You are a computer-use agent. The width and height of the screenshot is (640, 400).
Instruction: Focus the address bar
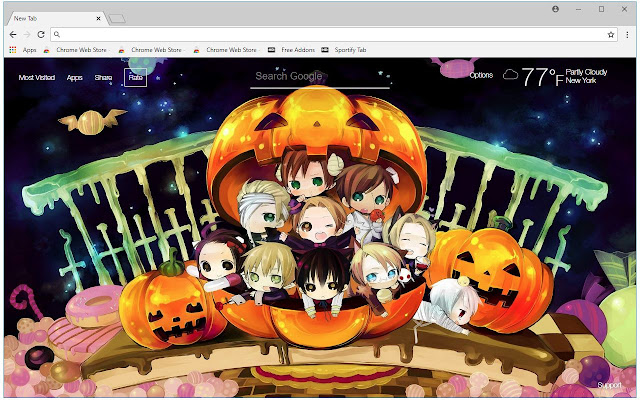pyautogui.click(x=334, y=35)
